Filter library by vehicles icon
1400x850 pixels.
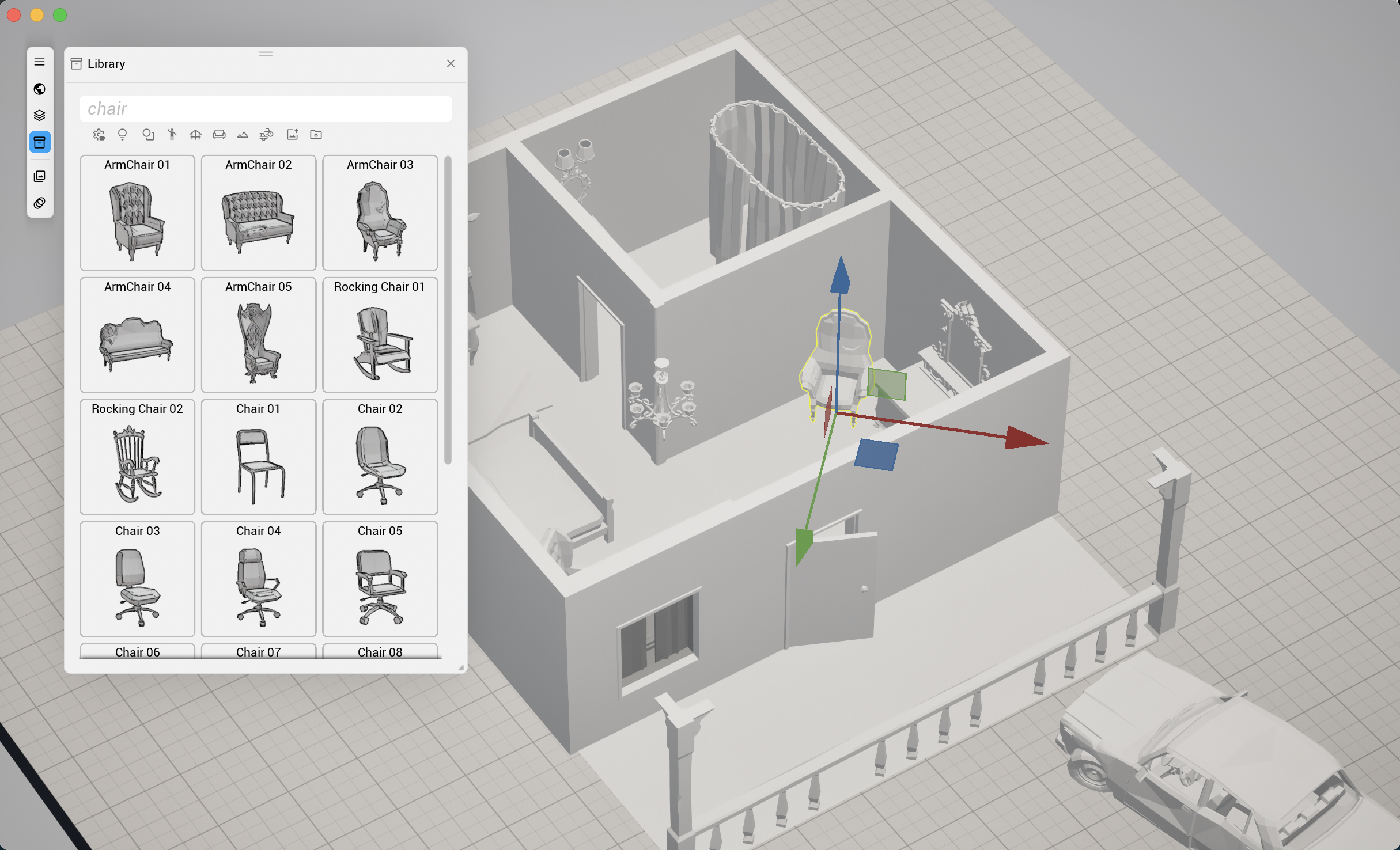[x=266, y=135]
